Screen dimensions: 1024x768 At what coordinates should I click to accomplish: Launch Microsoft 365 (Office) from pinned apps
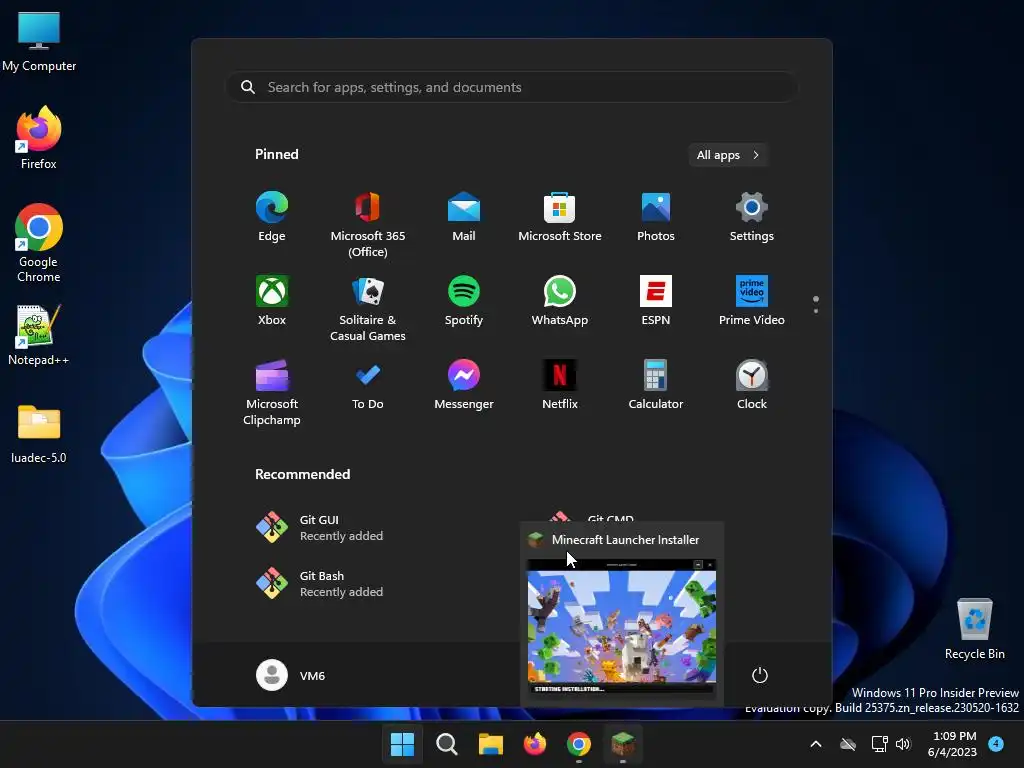tap(368, 225)
